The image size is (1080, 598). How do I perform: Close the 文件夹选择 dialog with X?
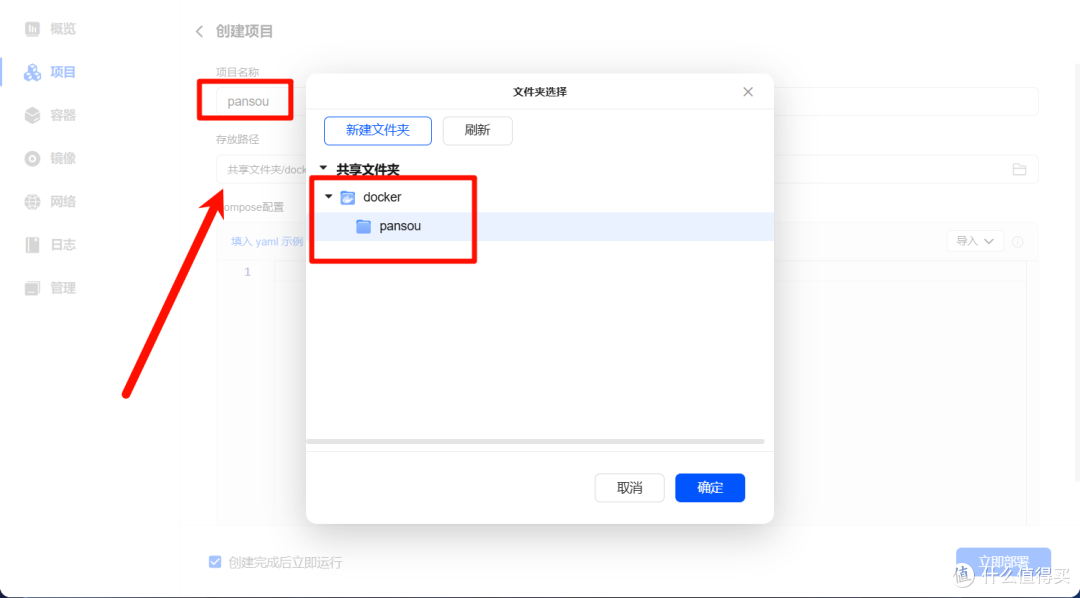point(748,92)
